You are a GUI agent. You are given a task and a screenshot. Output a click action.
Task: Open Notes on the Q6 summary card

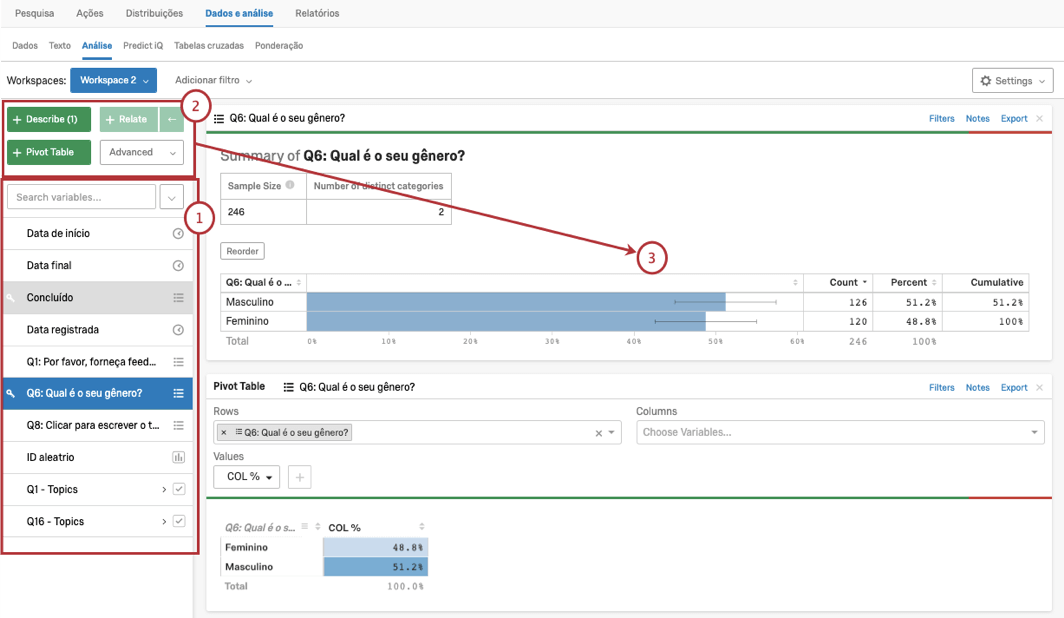(x=978, y=119)
